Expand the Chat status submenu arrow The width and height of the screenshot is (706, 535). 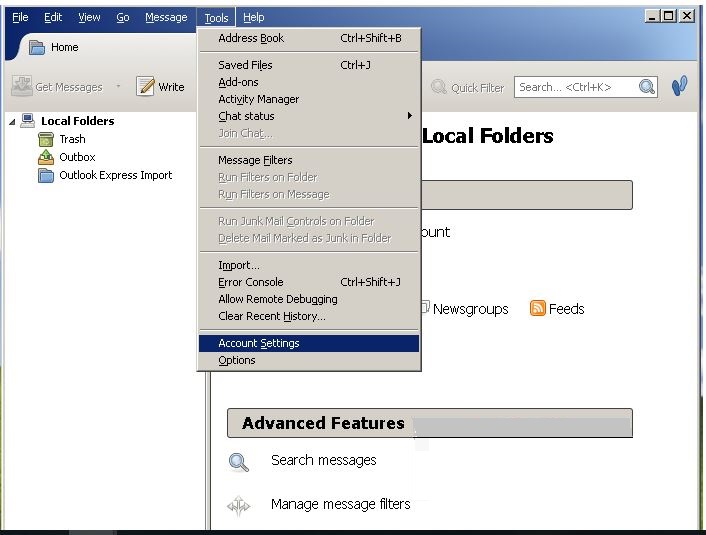409,116
